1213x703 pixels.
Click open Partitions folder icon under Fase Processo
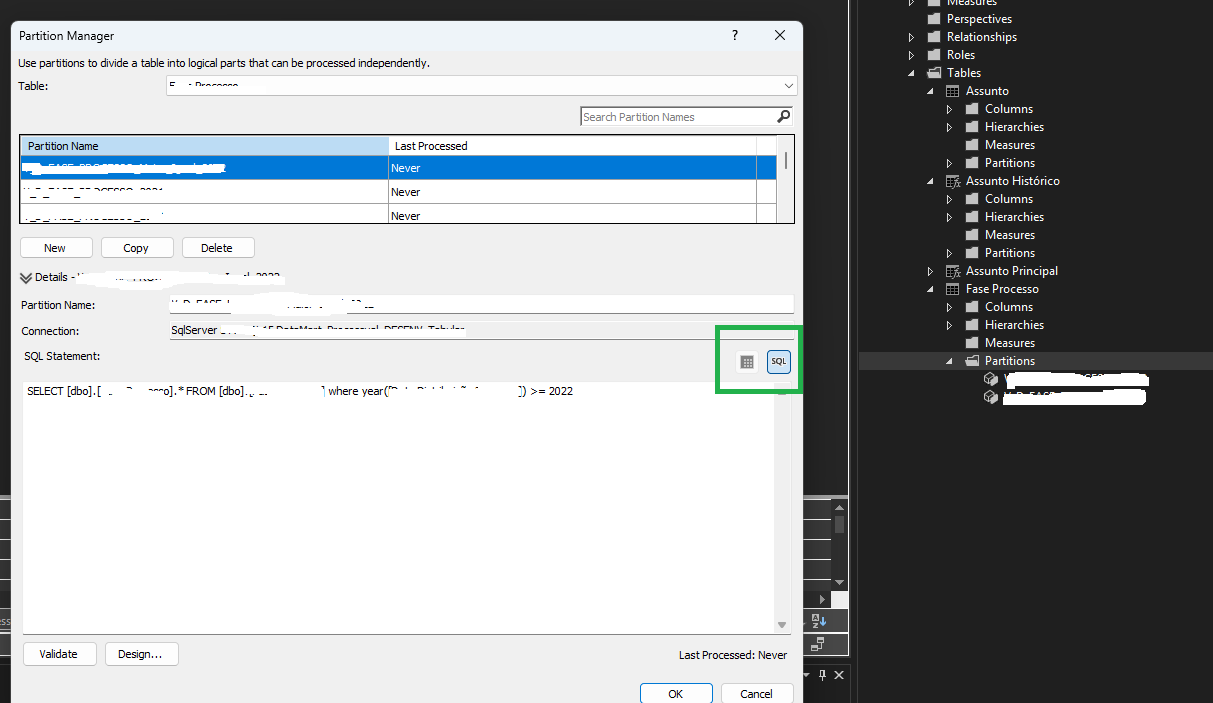972,361
